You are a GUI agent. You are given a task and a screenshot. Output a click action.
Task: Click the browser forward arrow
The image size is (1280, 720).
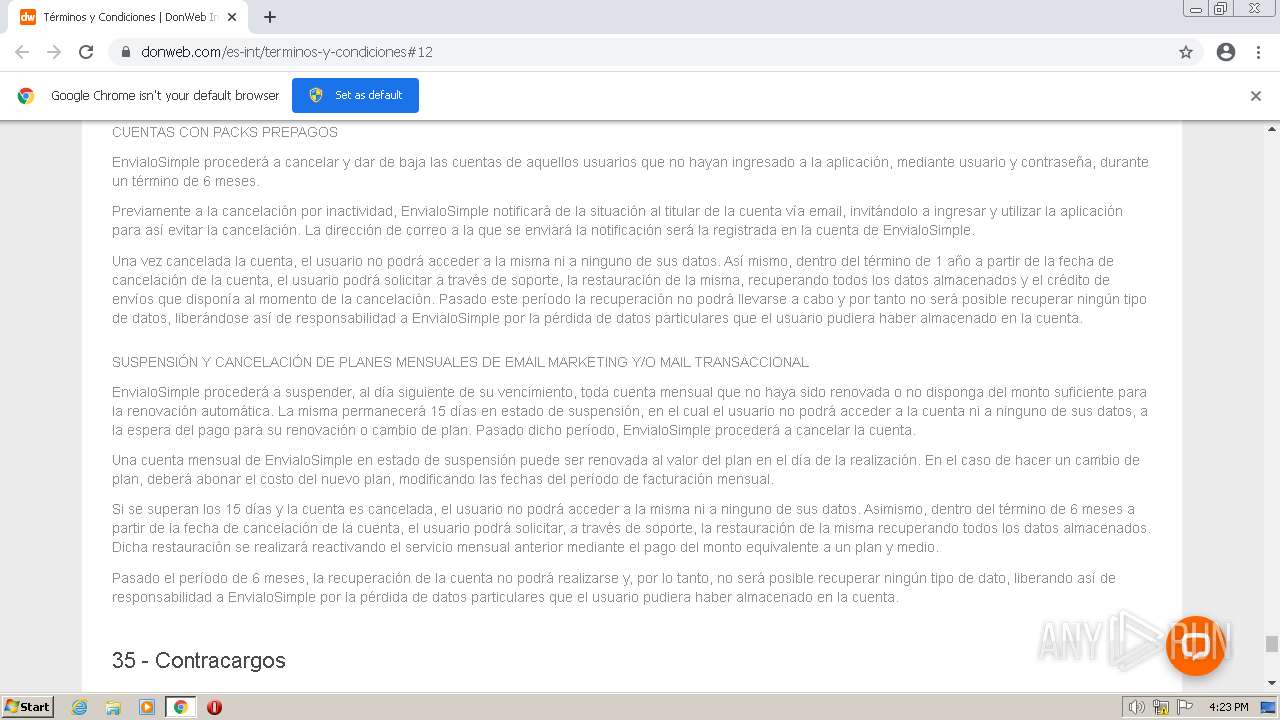(x=54, y=52)
